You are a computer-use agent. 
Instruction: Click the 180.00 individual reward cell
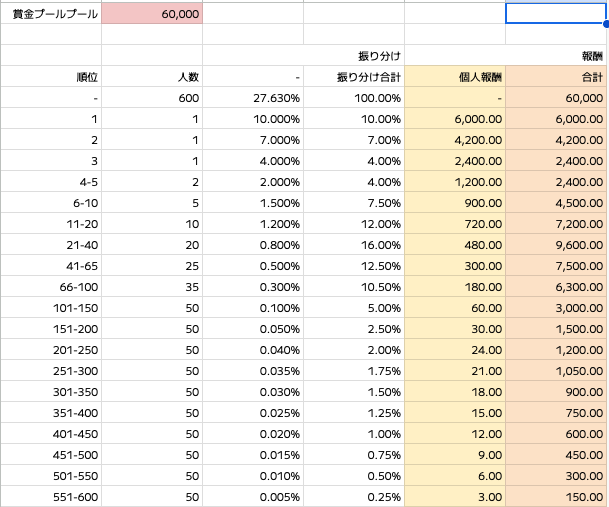[x=455, y=286]
